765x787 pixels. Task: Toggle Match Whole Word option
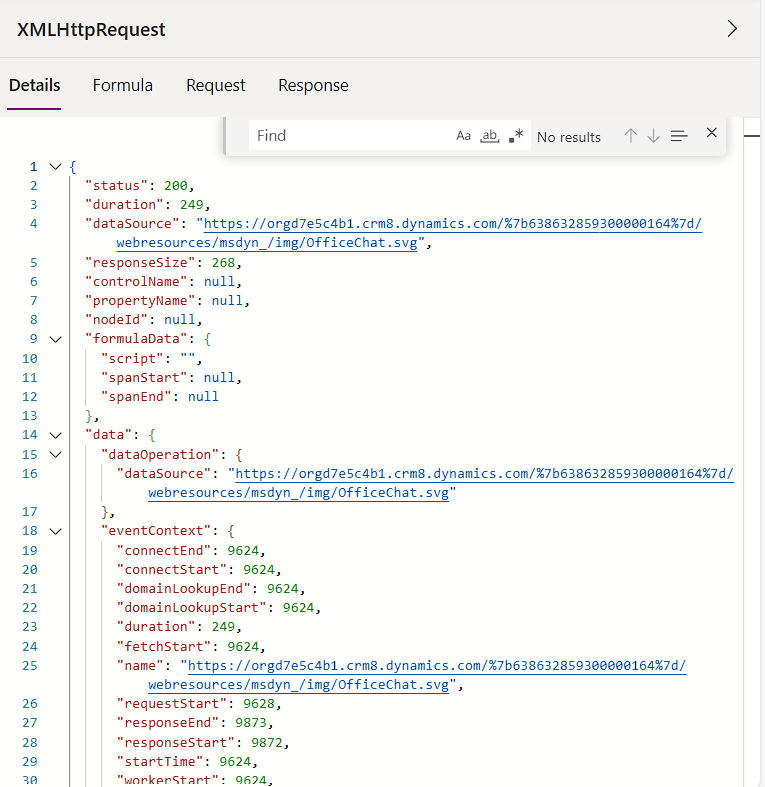click(489, 136)
